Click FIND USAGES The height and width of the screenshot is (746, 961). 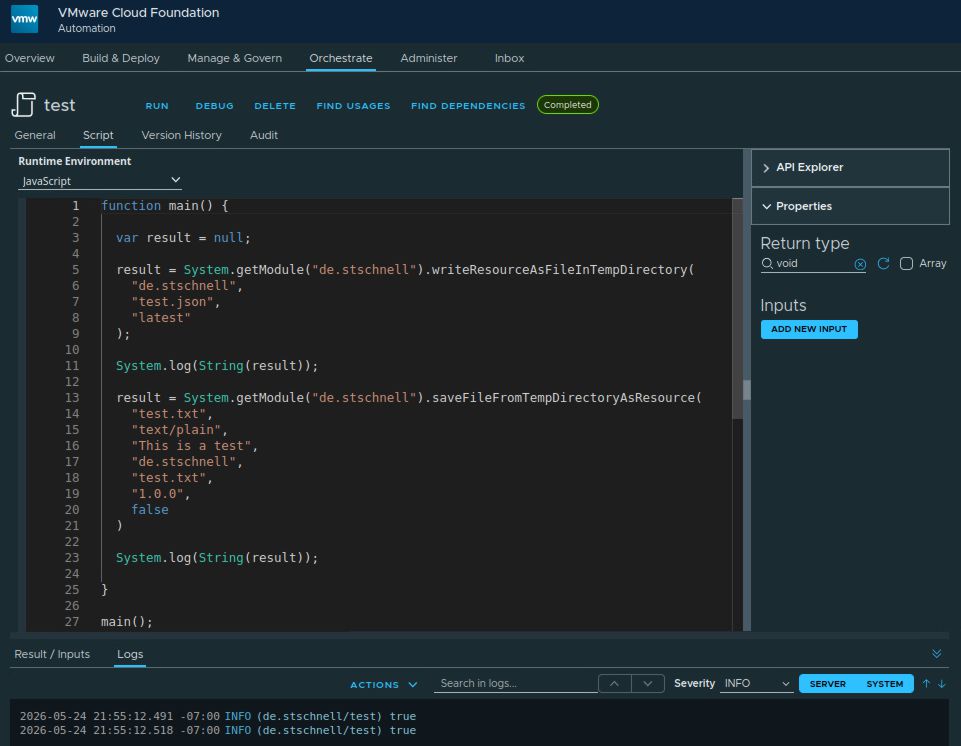[x=353, y=105]
